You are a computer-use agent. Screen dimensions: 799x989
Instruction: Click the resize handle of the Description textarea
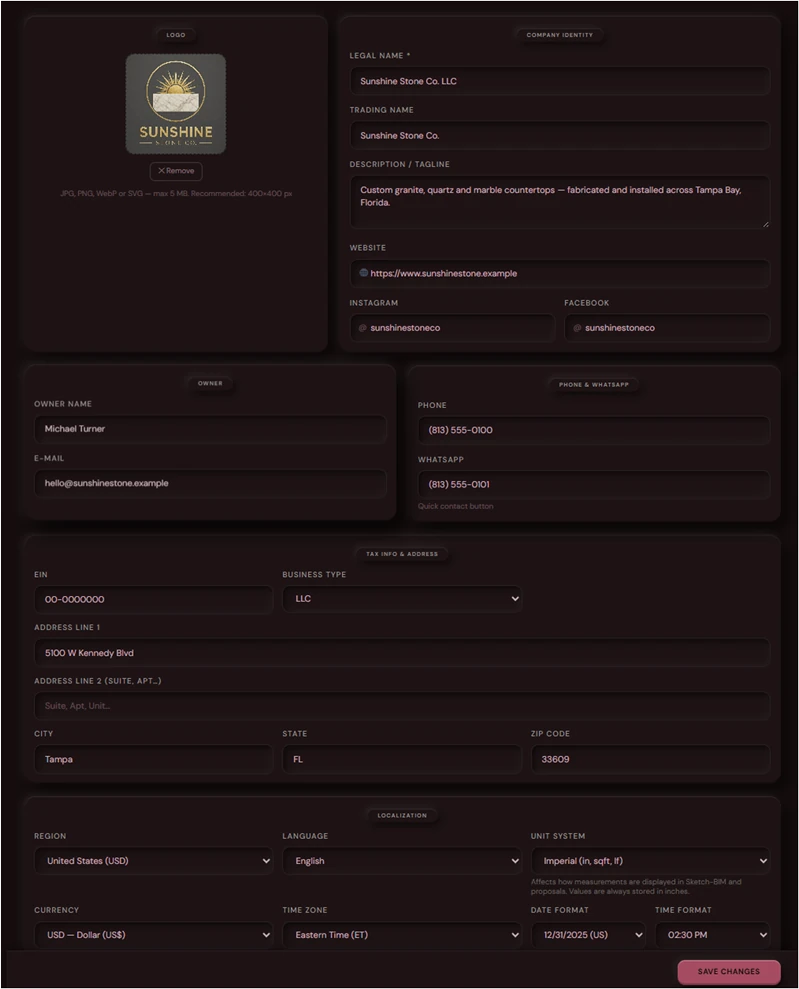point(766,223)
